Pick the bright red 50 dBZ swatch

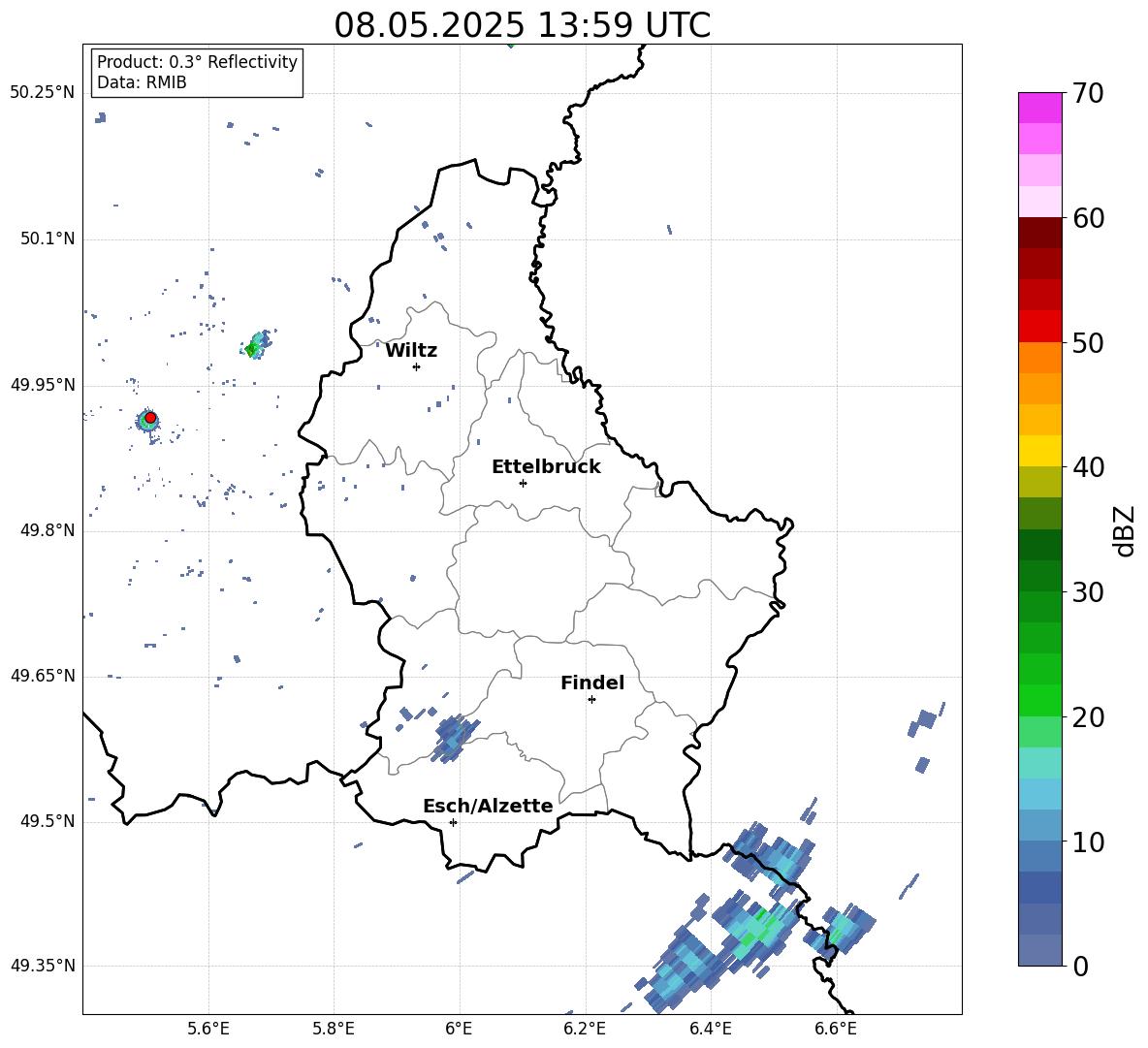(x=1039, y=327)
